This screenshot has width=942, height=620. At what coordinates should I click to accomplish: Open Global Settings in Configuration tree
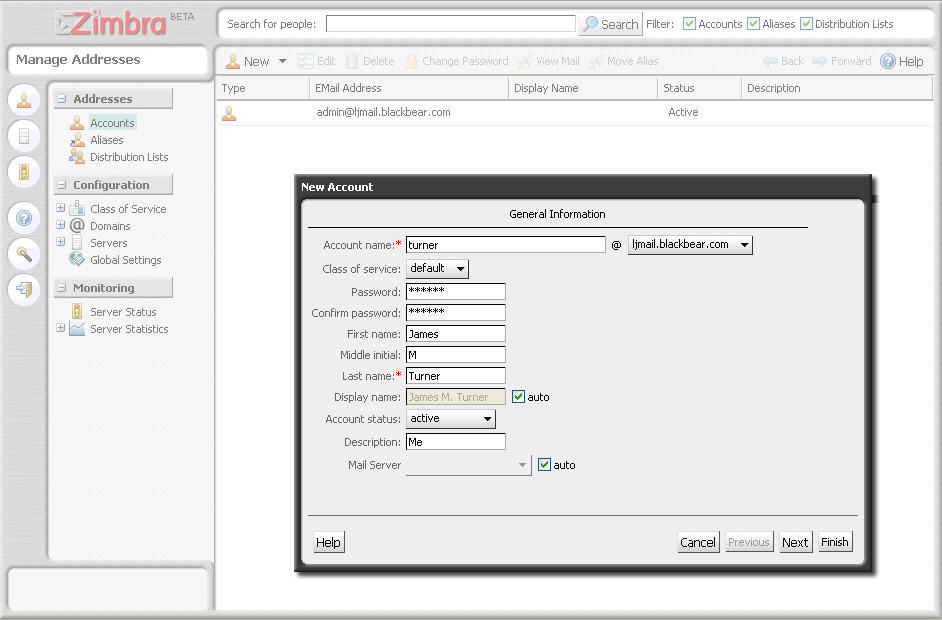(x=125, y=260)
